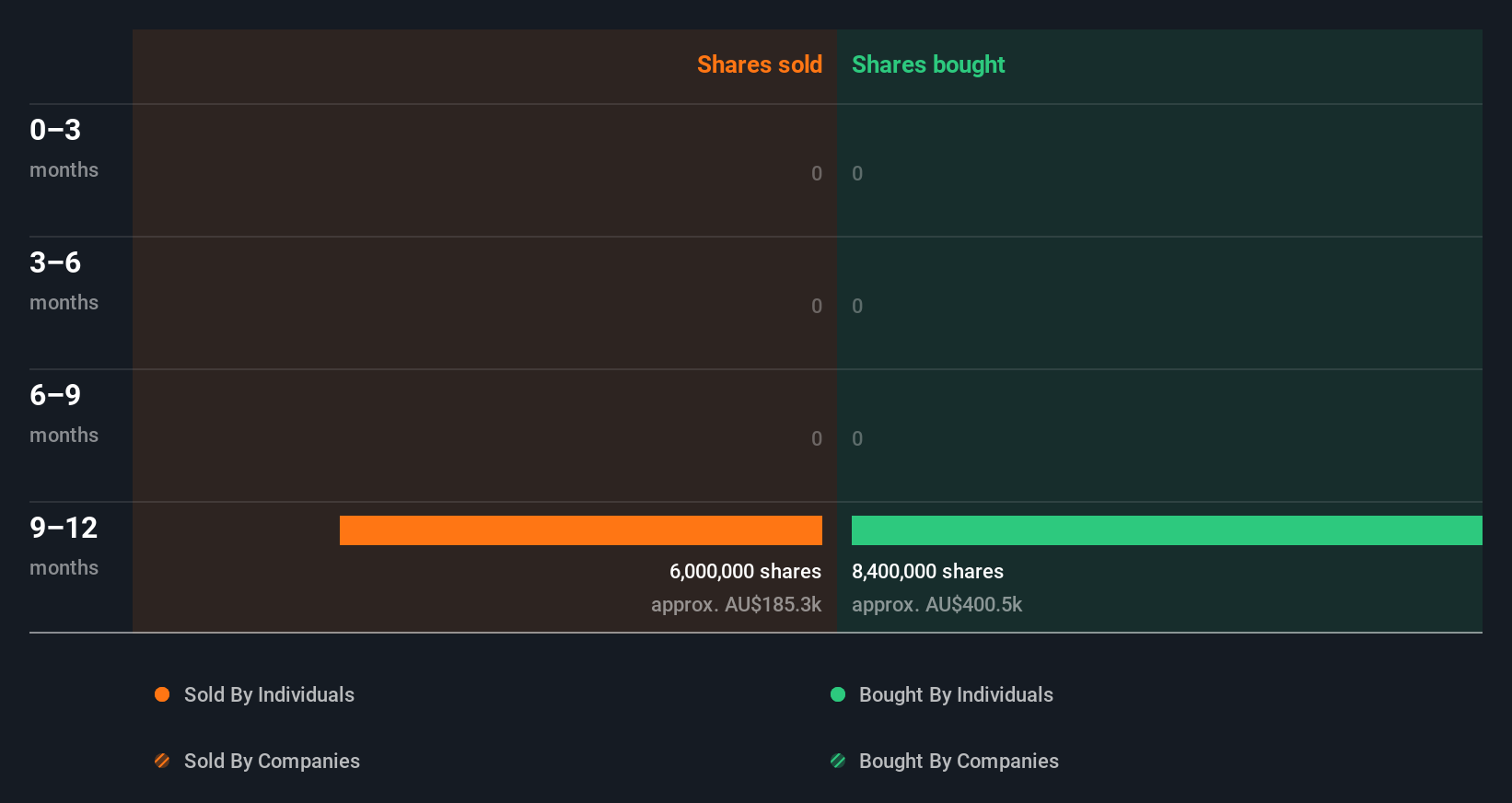The height and width of the screenshot is (803, 1512).
Task: Click the 6,000,000 shares value
Action: pos(745,572)
